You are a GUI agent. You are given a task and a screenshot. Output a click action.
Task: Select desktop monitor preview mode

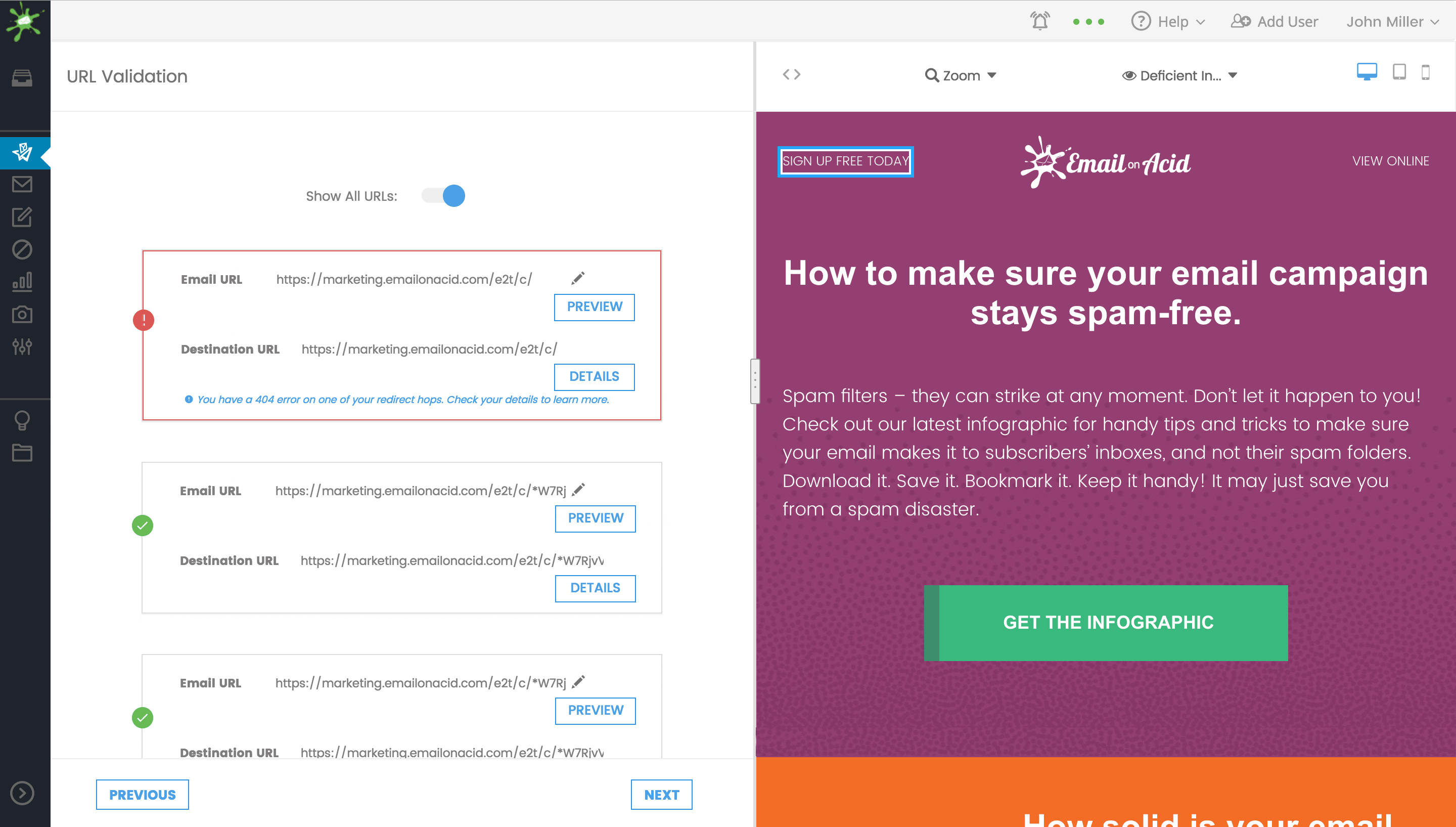(1367, 73)
